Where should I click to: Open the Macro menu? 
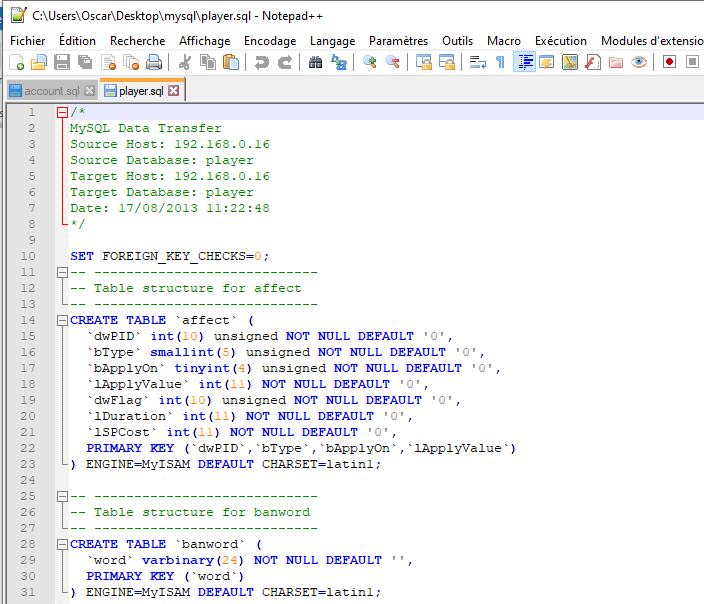pyautogui.click(x=504, y=41)
